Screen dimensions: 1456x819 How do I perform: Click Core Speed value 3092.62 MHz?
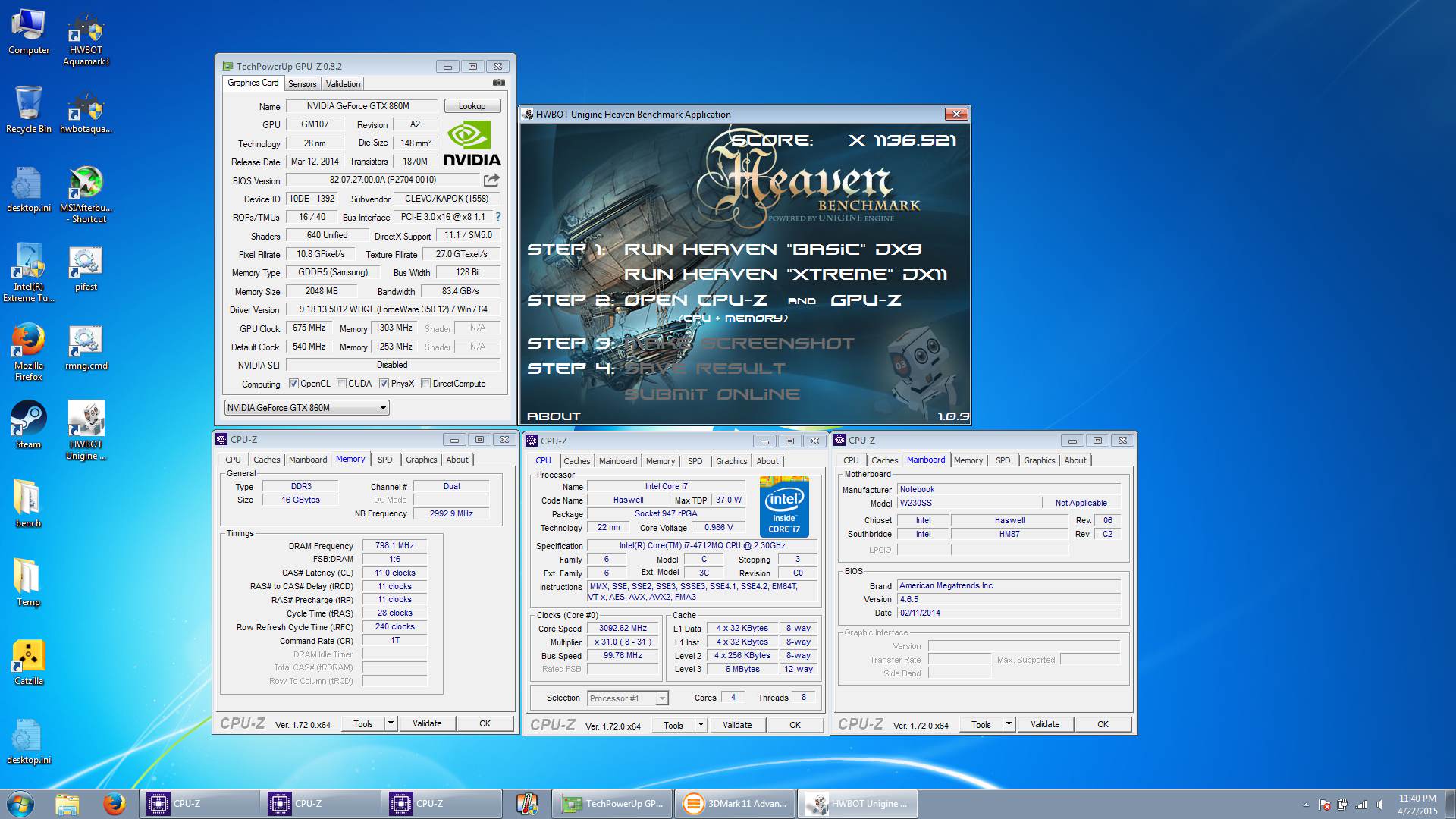pos(623,629)
